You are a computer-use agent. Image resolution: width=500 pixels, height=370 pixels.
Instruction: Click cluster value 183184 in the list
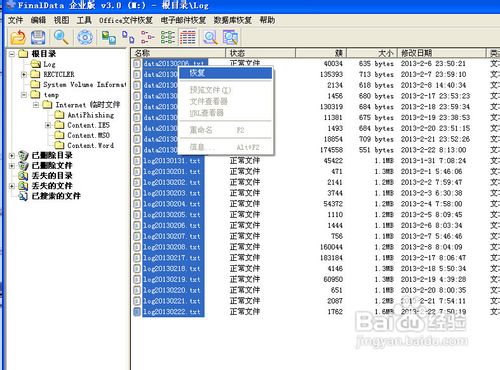(x=331, y=258)
